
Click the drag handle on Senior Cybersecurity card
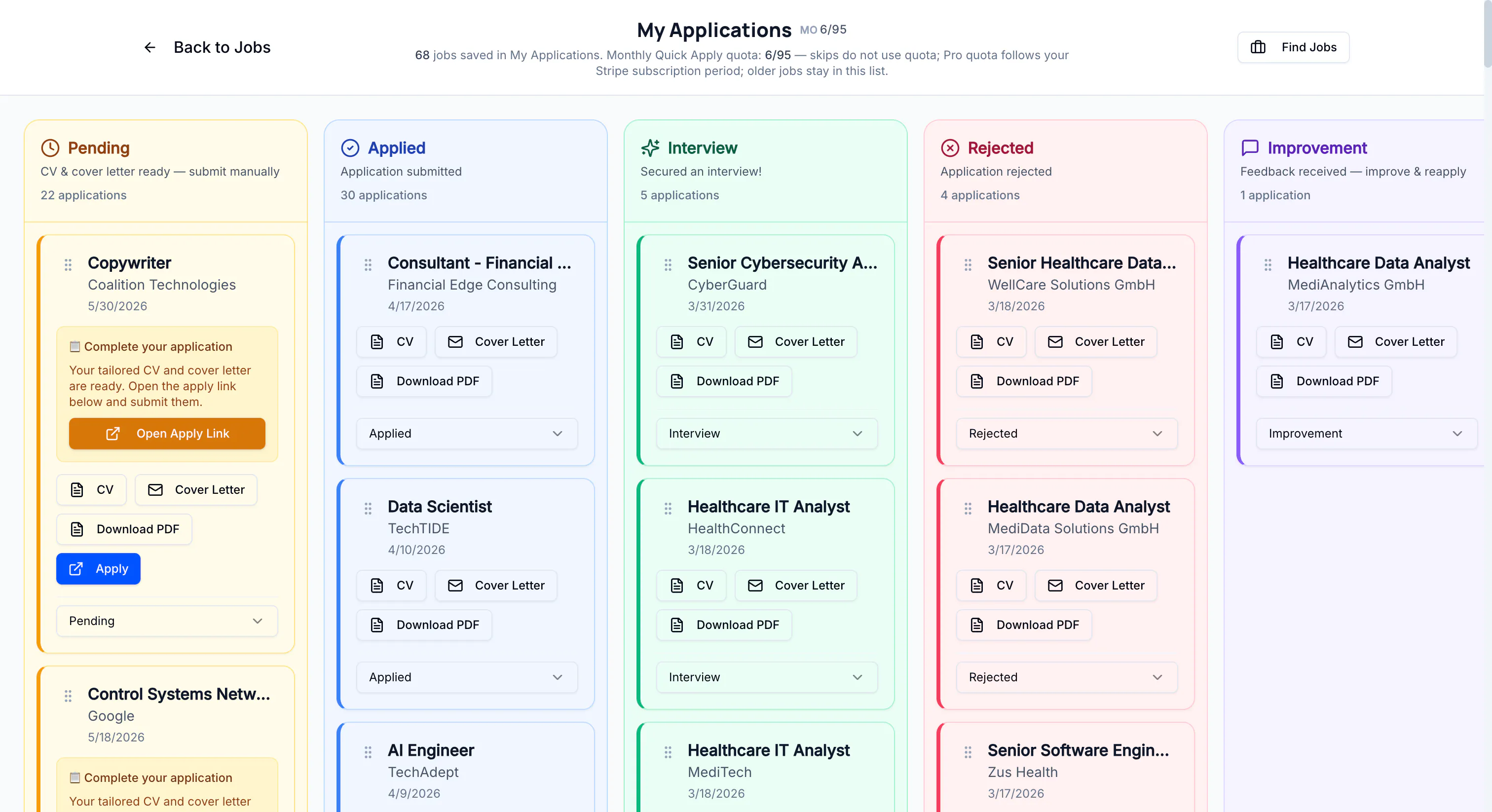pyautogui.click(x=669, y=265)
